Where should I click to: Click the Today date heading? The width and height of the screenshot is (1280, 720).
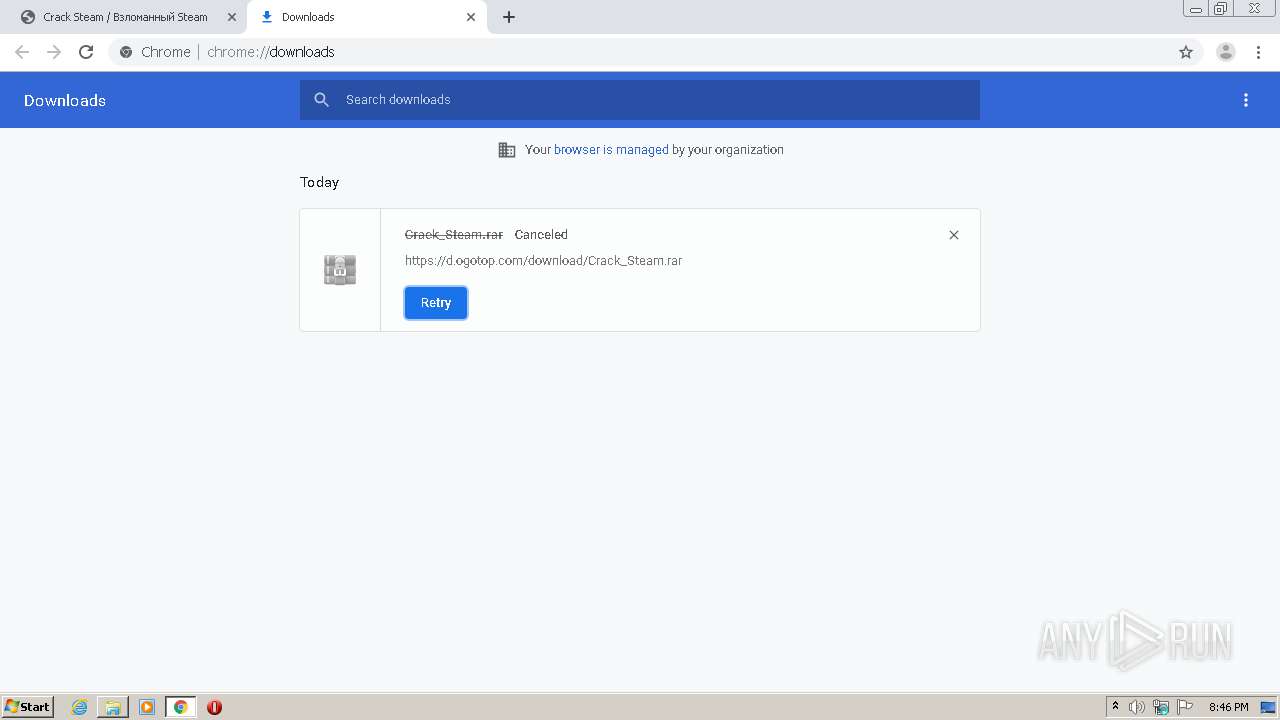(320, 182)
